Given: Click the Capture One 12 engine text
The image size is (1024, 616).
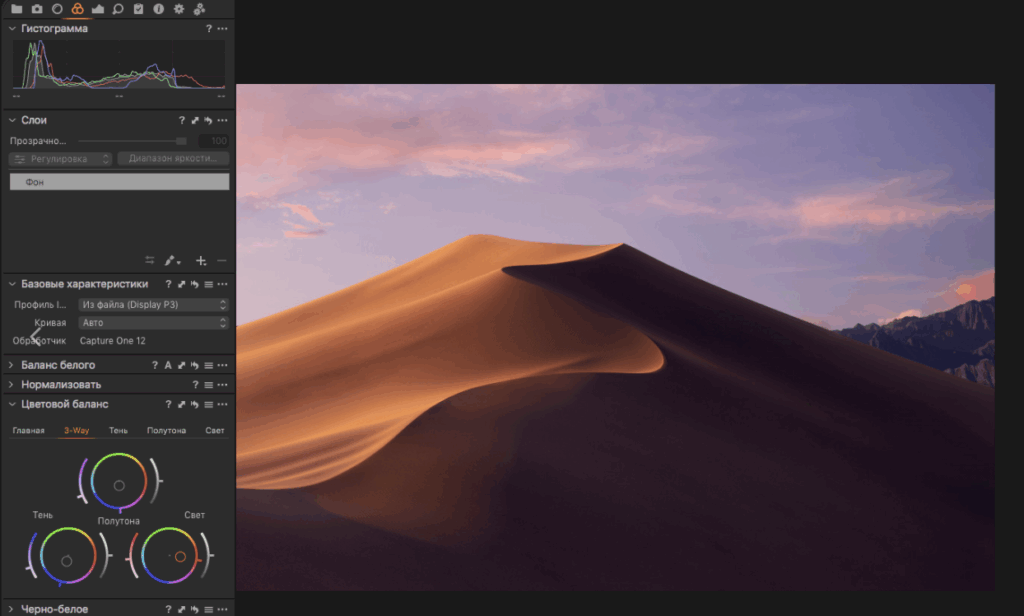Looking at the screenshot, I should 112,341.
